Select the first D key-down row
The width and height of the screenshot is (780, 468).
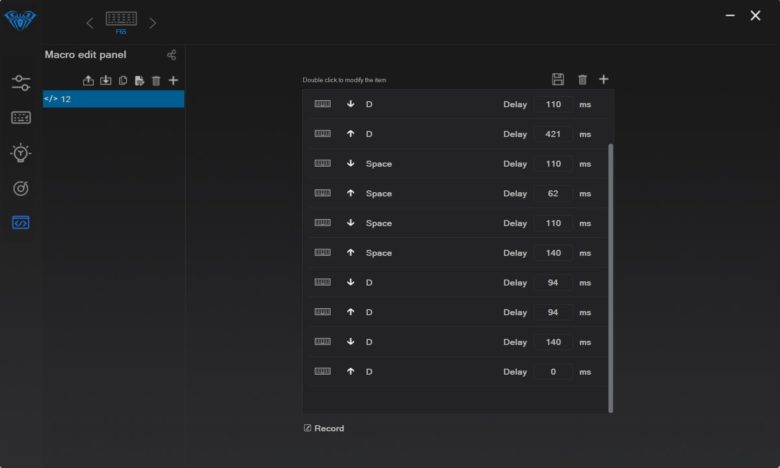(455, 104)
